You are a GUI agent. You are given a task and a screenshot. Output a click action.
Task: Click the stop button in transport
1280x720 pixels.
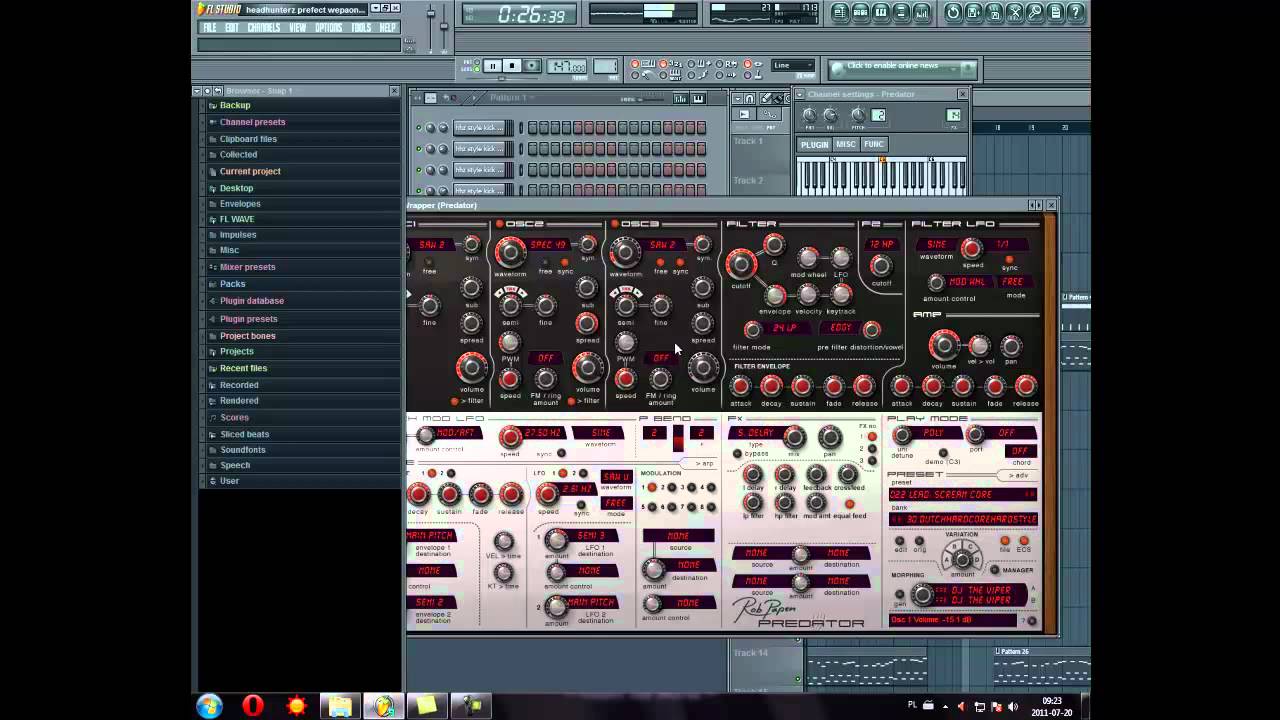click(x=511, y=66)
